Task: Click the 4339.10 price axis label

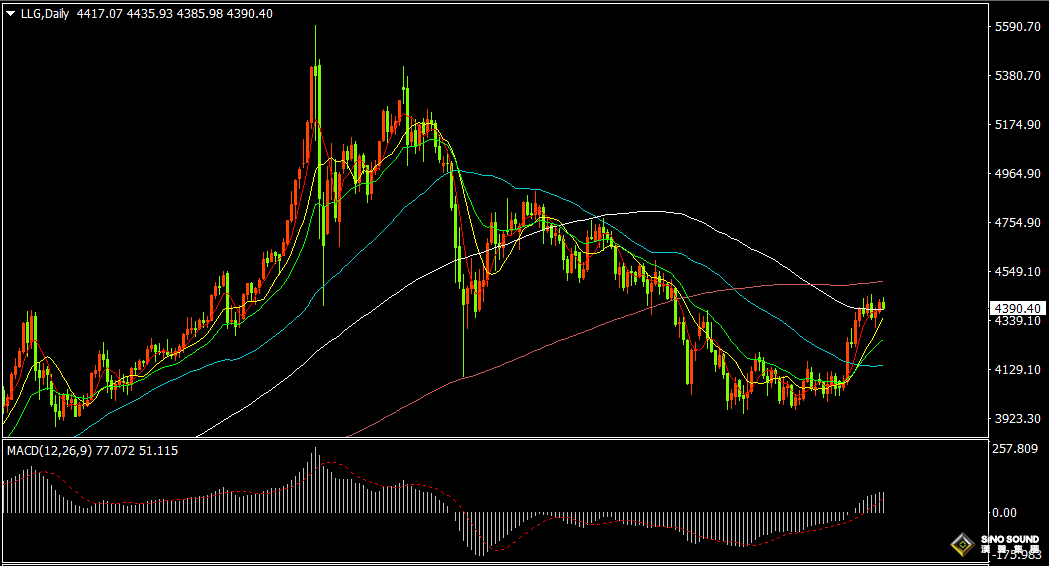Action: (x=1018, y=321)
